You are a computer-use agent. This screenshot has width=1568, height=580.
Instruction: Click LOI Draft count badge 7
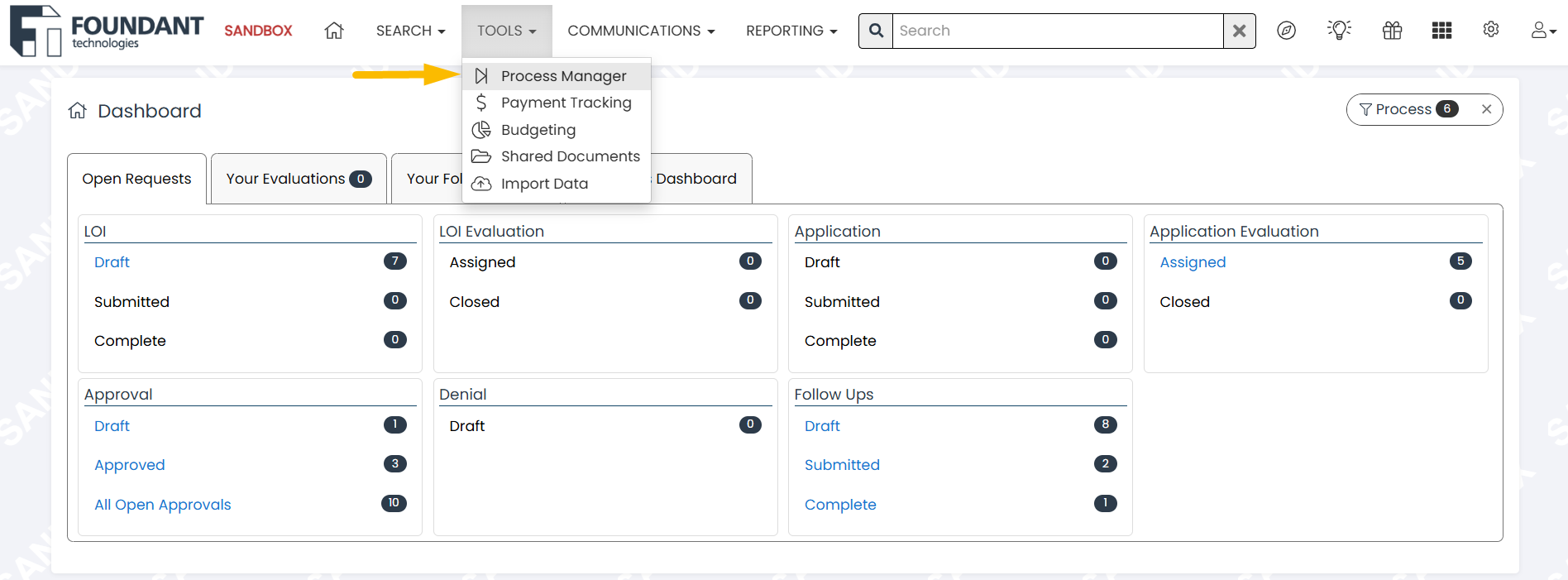coord(395,261)
